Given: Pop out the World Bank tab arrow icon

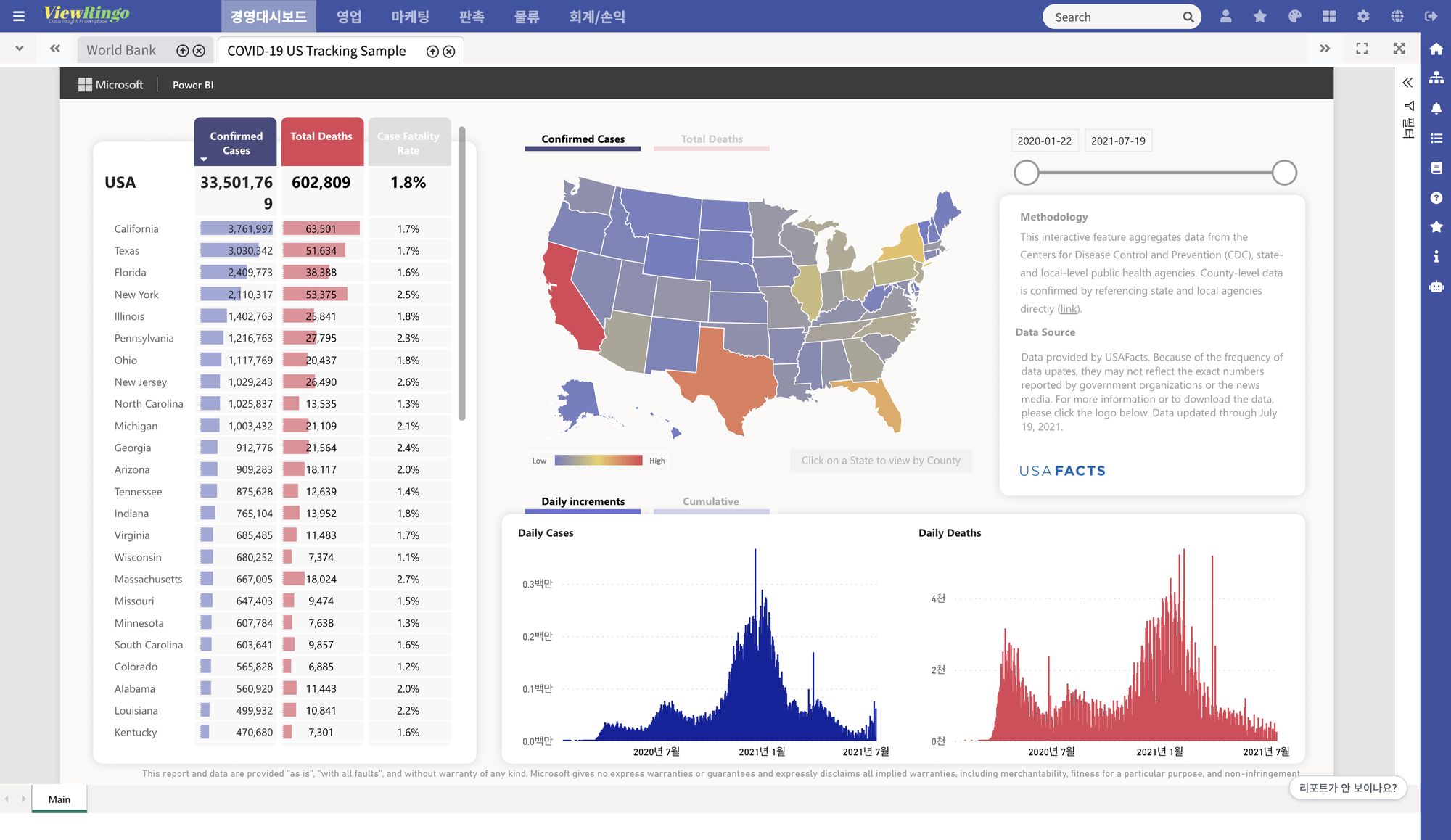Looking at the screenshot, I should coord(183,51).
